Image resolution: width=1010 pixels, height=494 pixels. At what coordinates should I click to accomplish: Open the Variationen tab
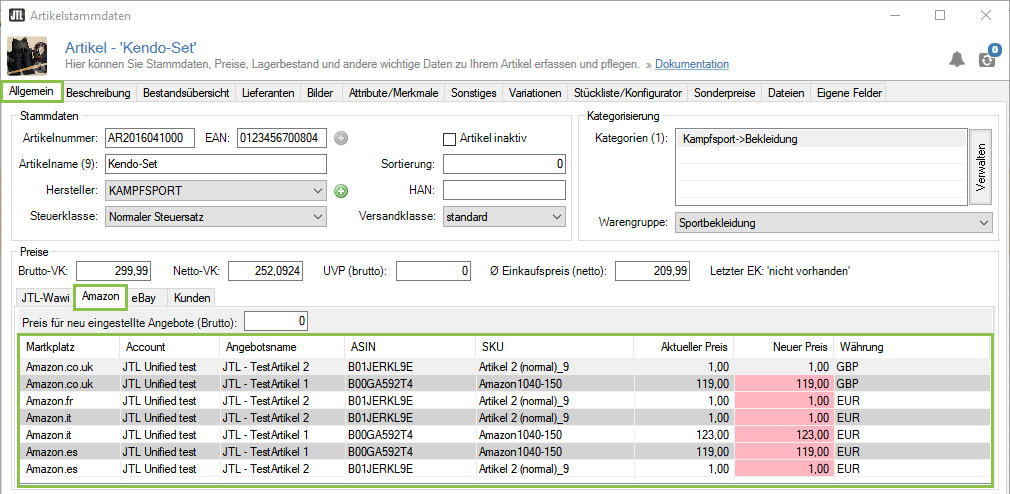pos(533,93)
